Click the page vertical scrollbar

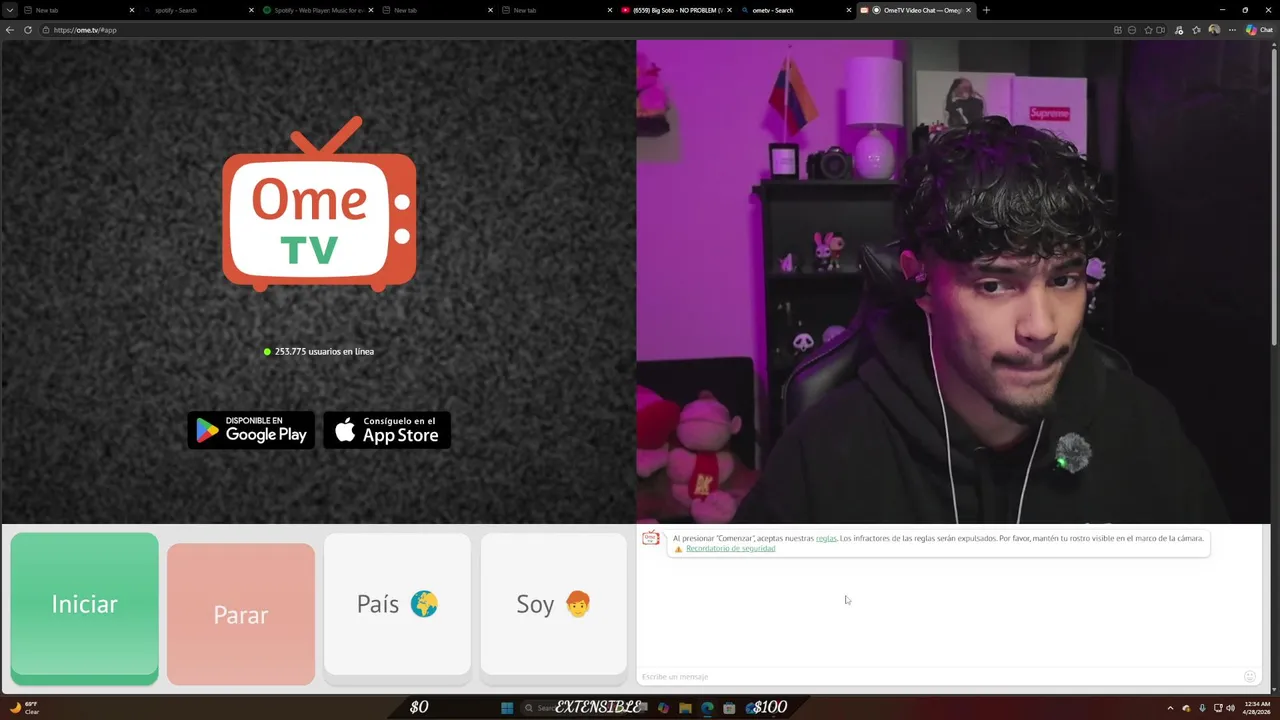(x=1274, y=200)
